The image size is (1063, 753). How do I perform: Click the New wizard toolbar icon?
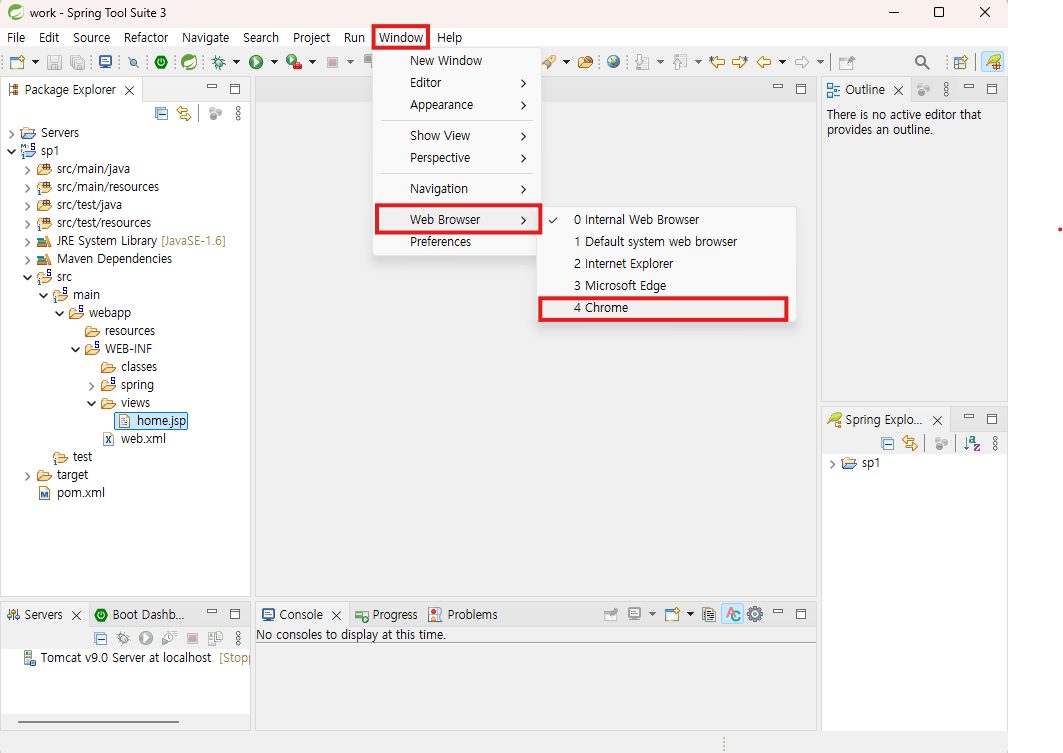[17, 62]
